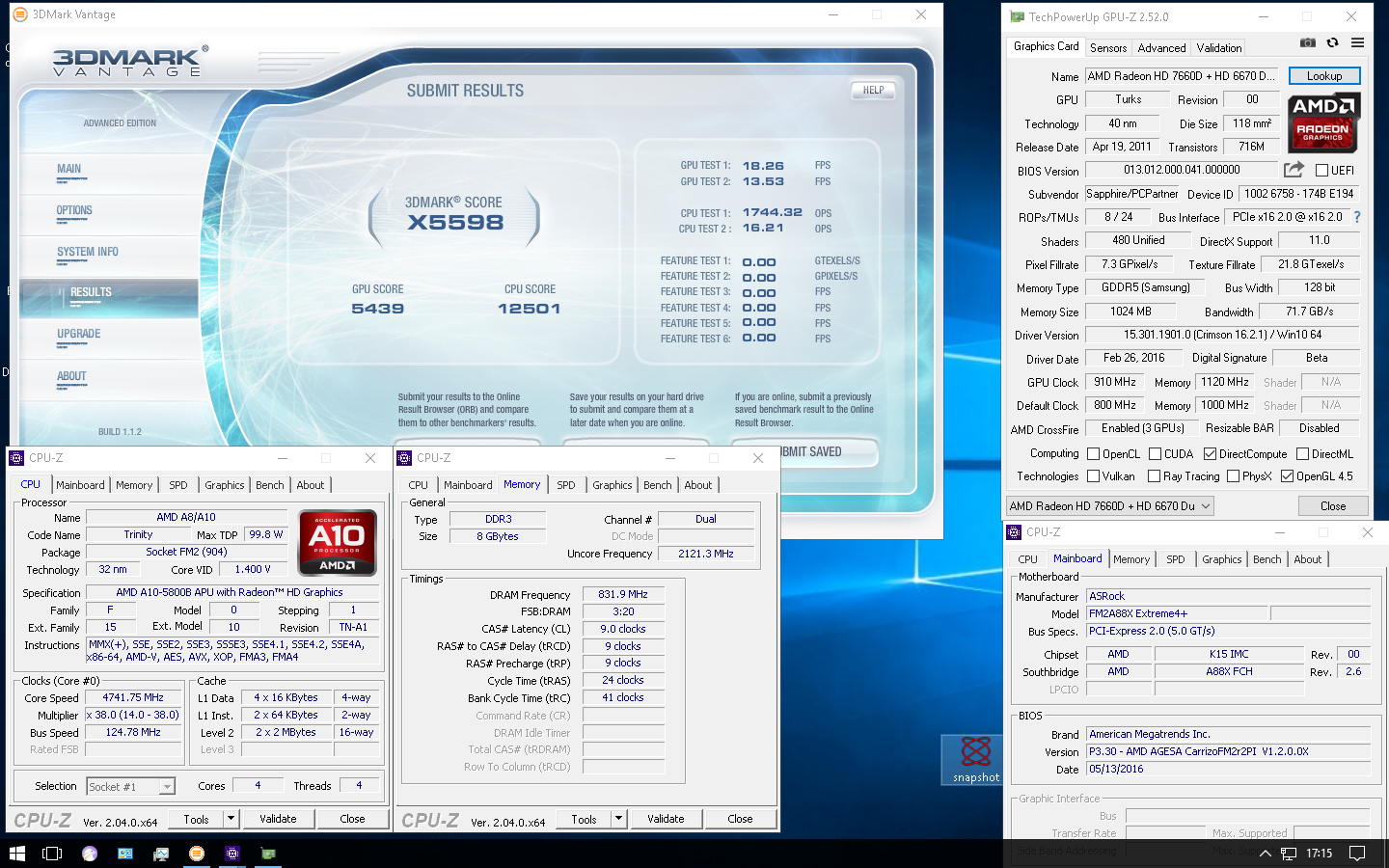Click the BIOS export arrow icon in GPU-Z
Image resolution: width=1389 pixels, height=868 pixels.
(1294, 170)
